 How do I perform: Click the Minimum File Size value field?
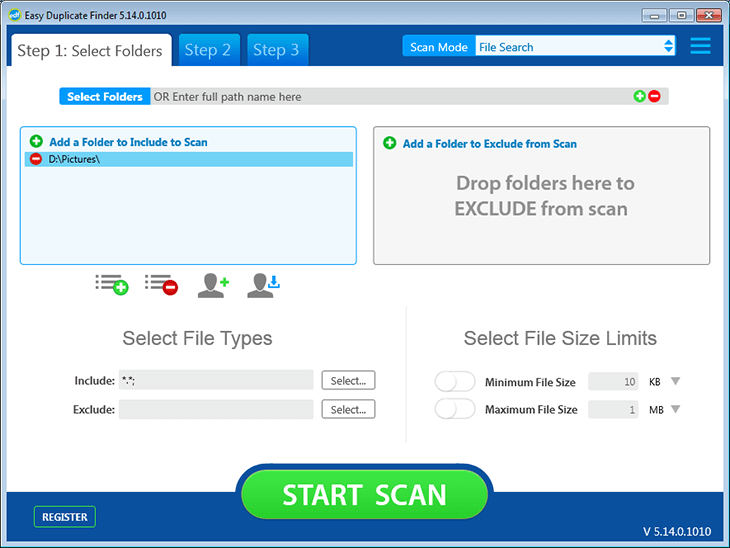613,382
